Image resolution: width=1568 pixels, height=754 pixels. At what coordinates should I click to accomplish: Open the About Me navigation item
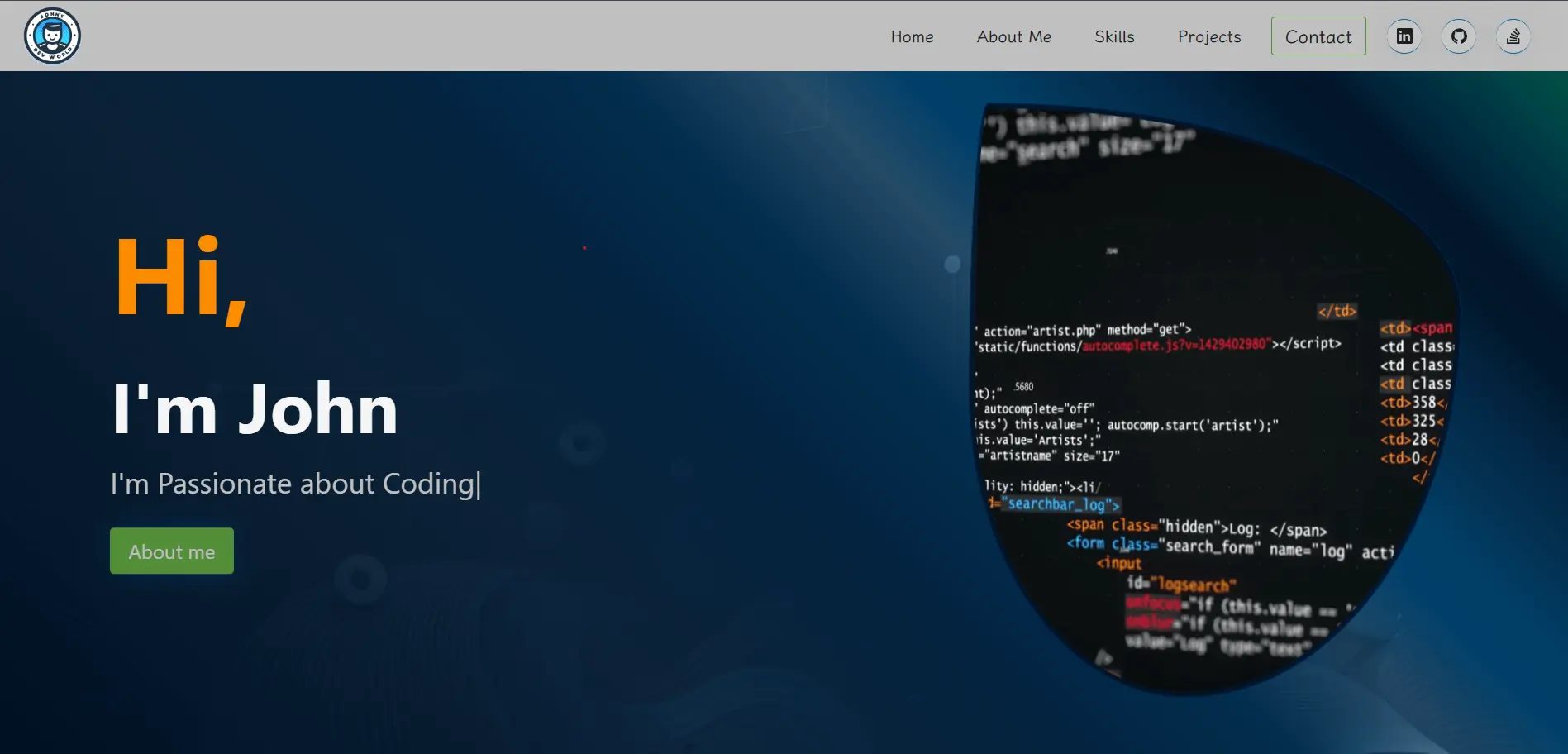coord(1013,36)
